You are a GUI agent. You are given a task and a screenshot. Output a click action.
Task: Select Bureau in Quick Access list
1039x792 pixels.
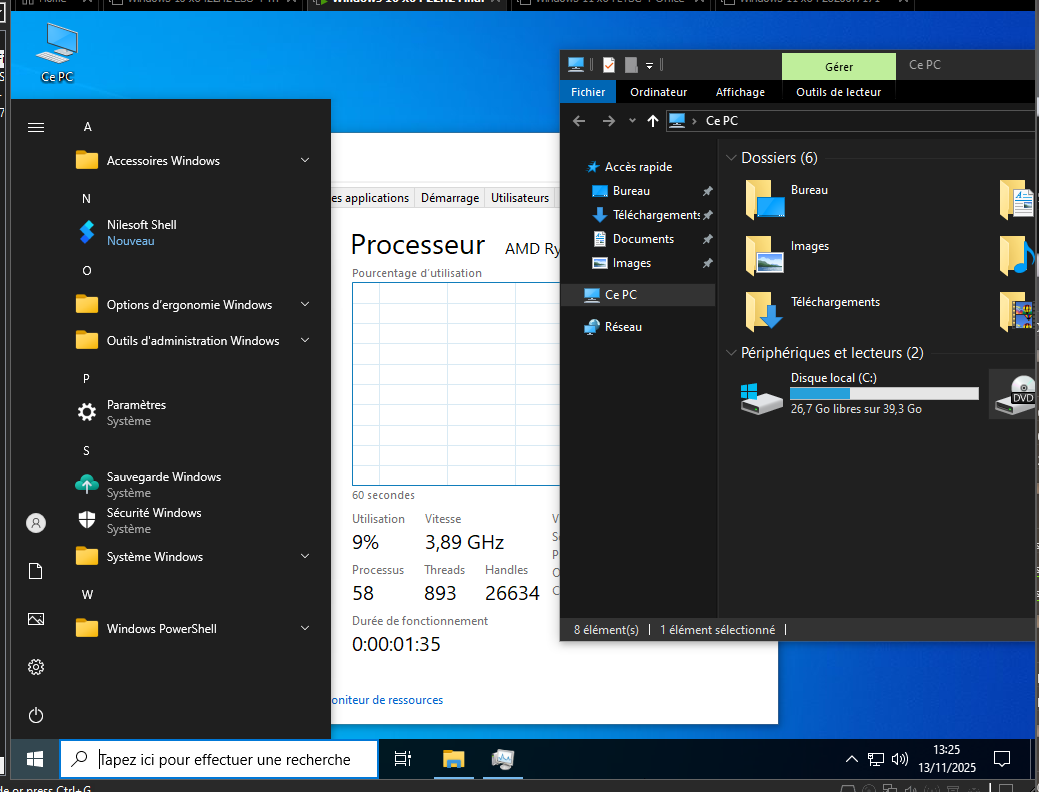coord(631,191)
